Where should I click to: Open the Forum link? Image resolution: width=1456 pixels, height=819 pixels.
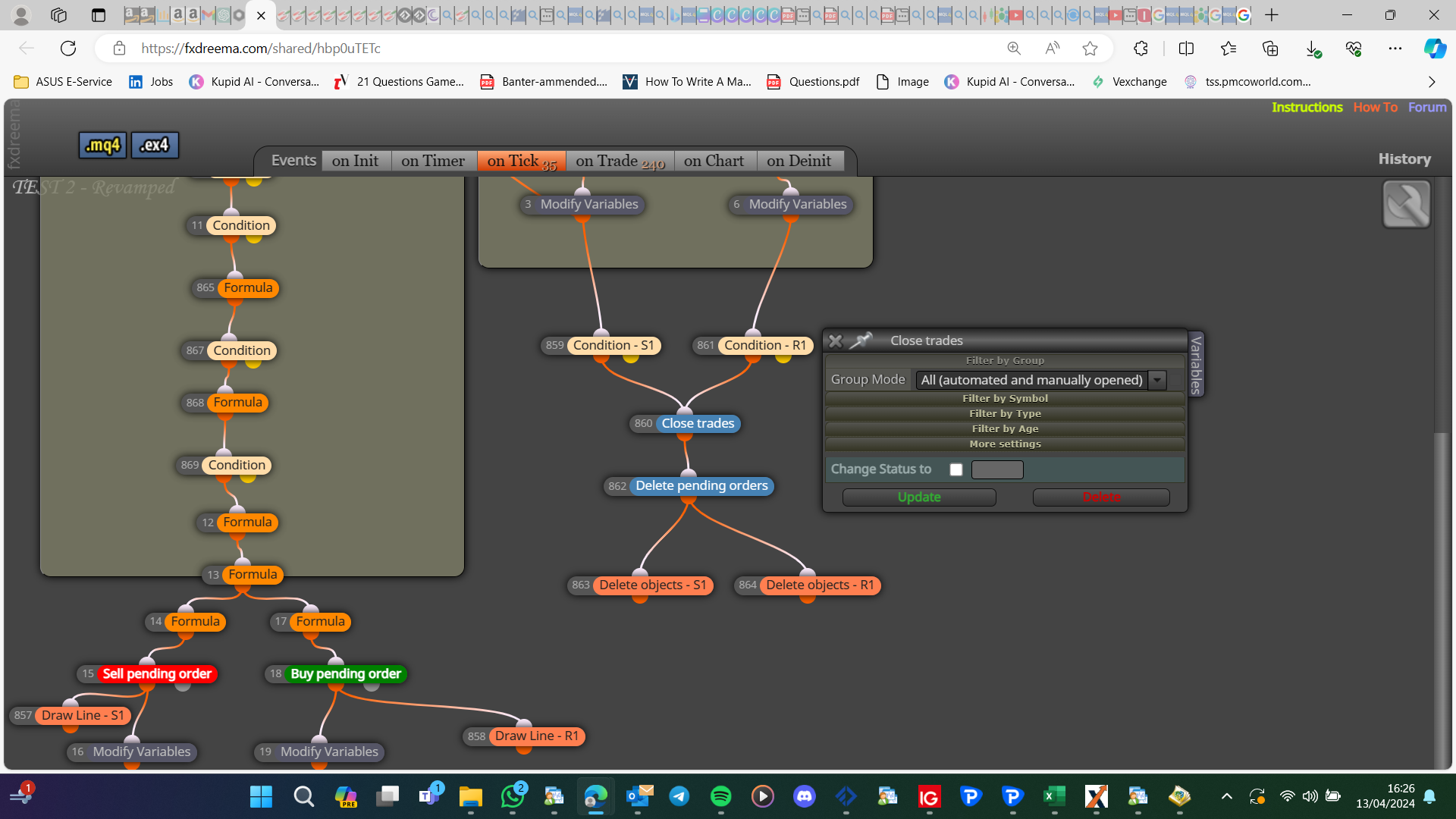(x=1427, y=108)
